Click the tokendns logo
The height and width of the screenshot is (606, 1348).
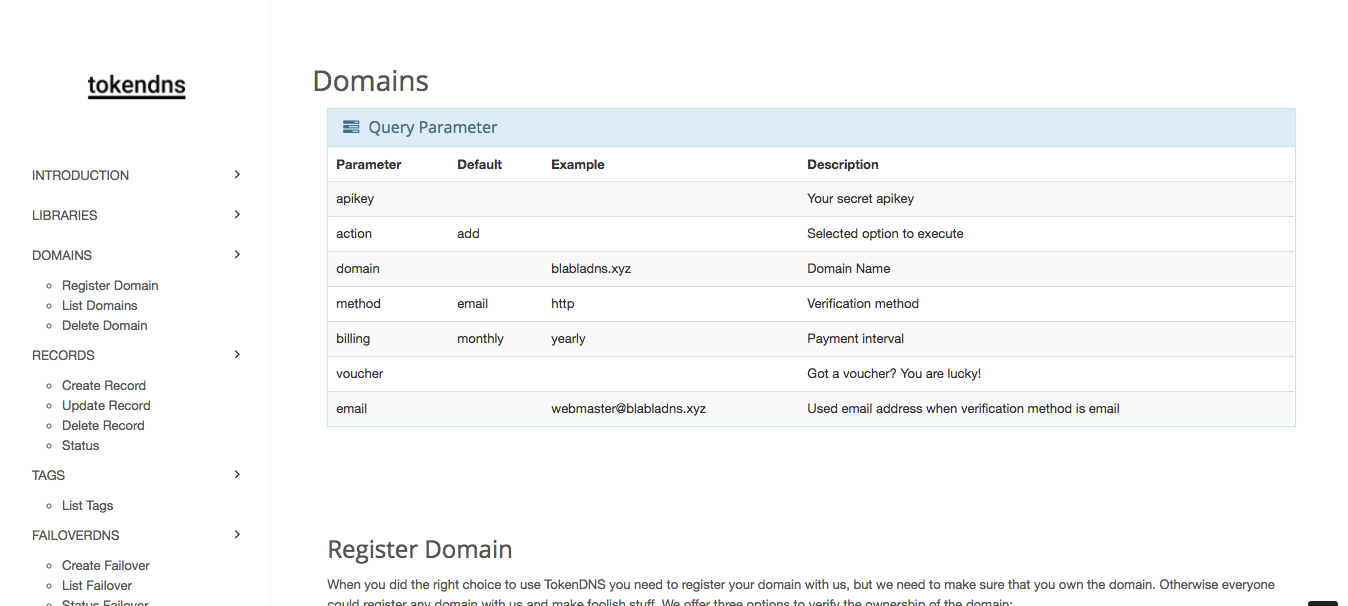coord(137,87)
